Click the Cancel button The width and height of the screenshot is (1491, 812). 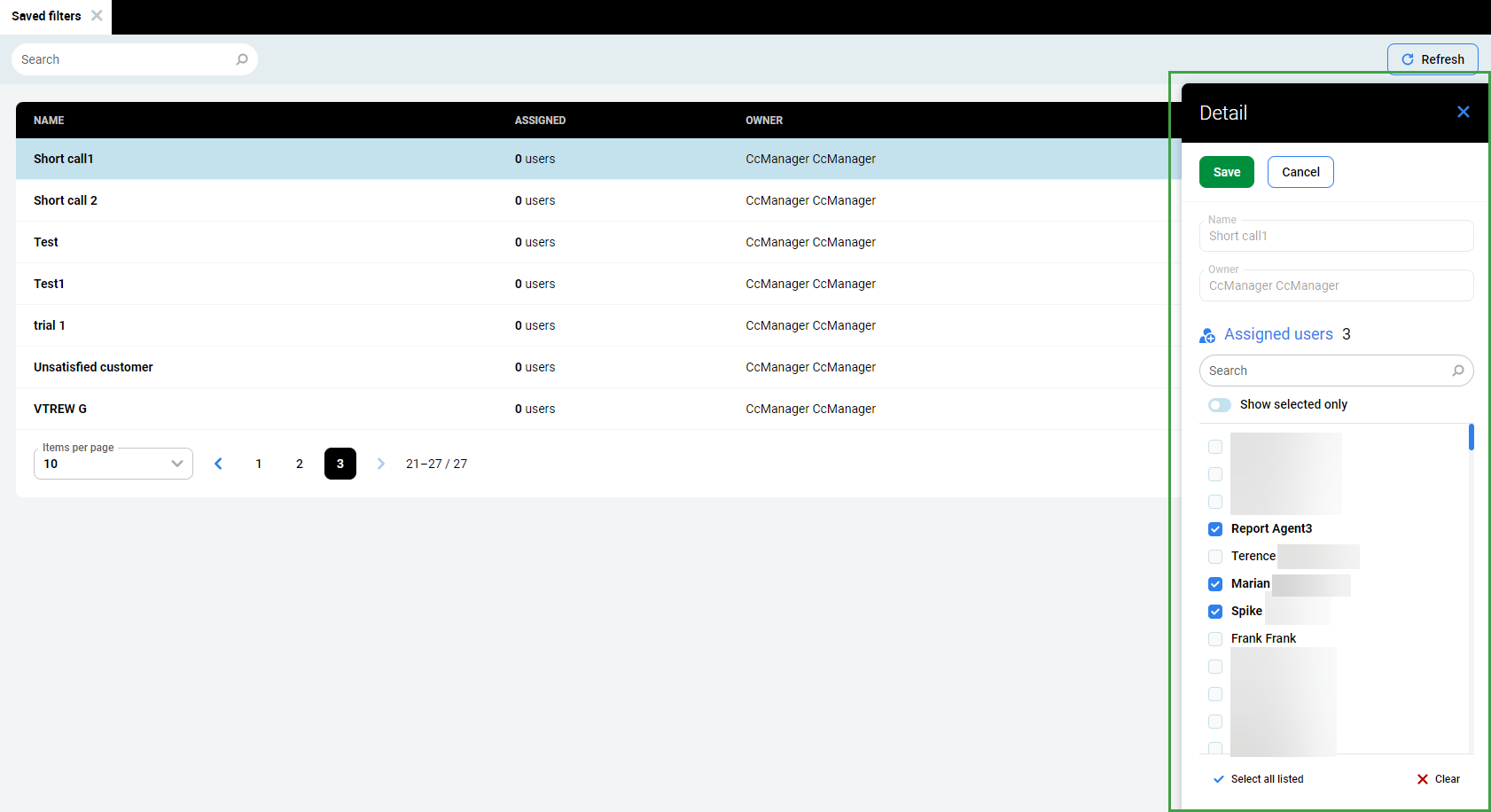[x=1300, y=171]
